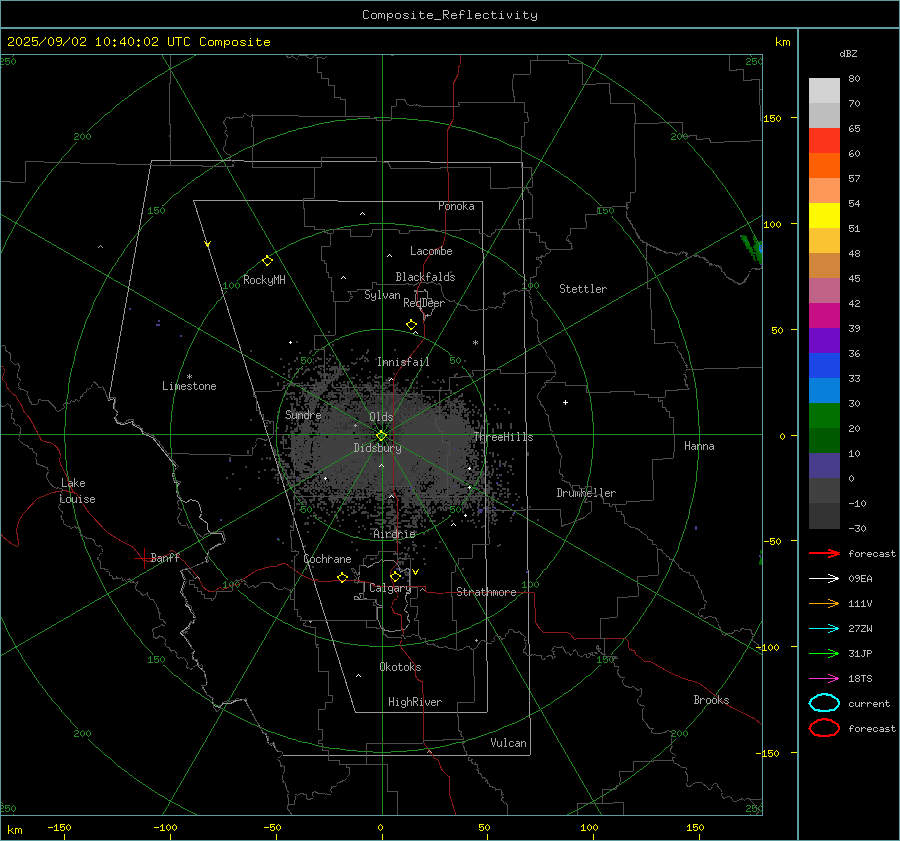
Task: Click the Sundre town label
Action: [x=303, y=414]
